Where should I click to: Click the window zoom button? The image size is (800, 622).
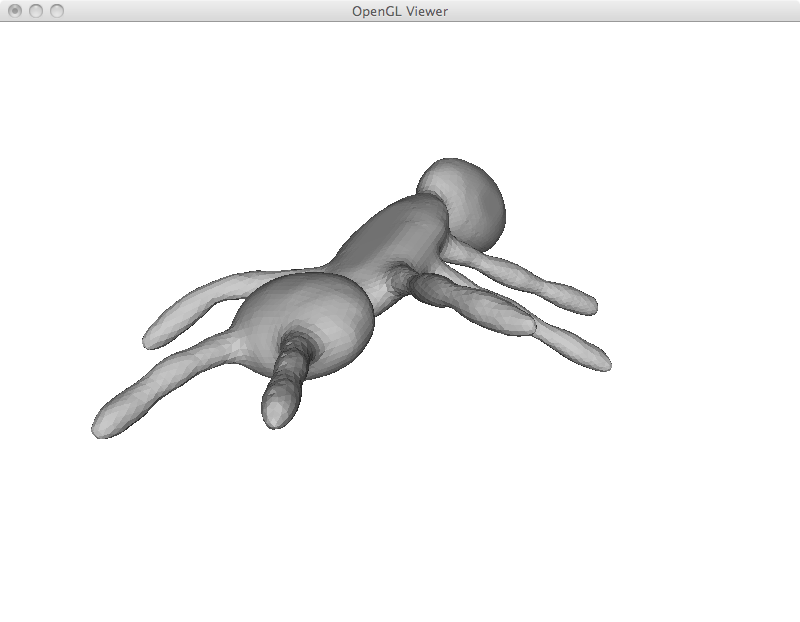click(57, 11)
